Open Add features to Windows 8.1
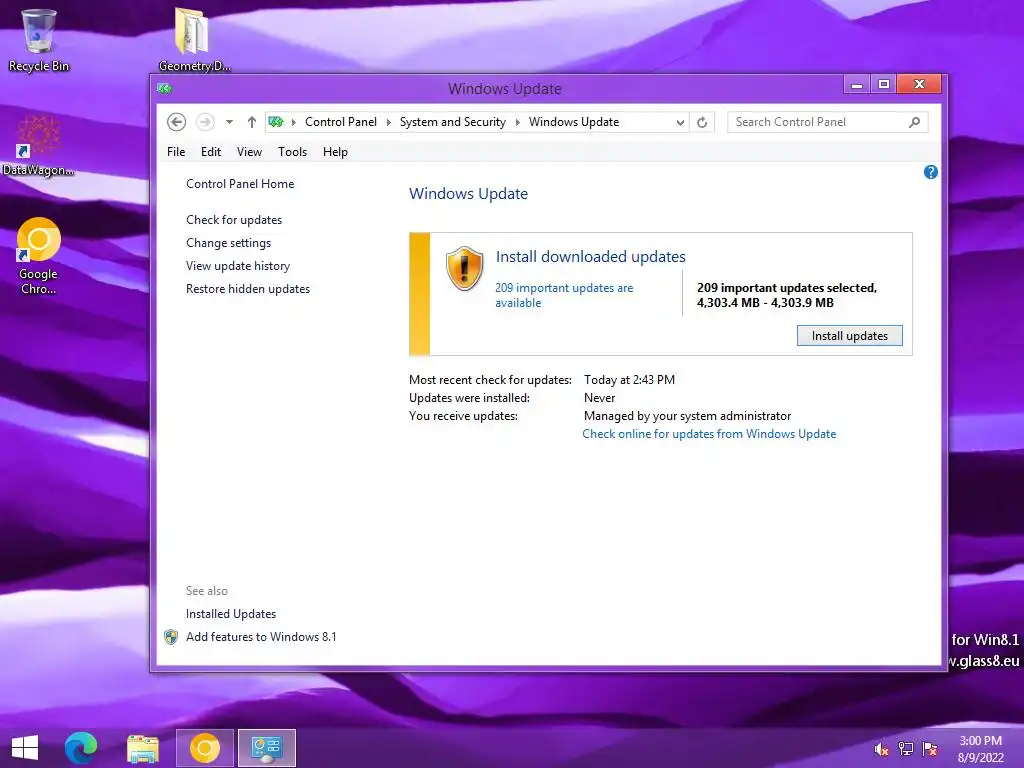Screen dimensions: 1024x768 [261, 637]
